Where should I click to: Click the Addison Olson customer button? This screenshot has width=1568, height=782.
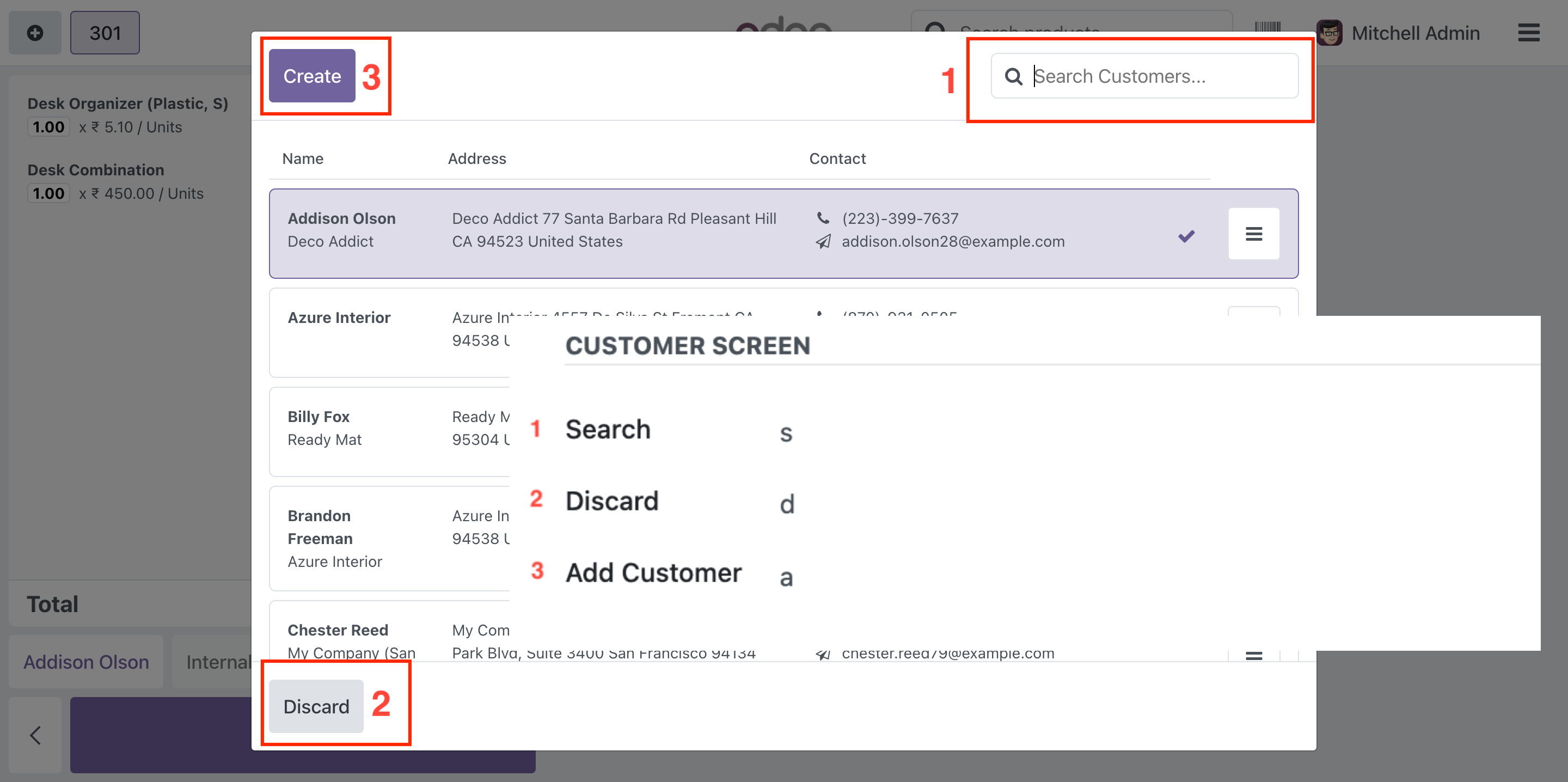coord(86,662)
